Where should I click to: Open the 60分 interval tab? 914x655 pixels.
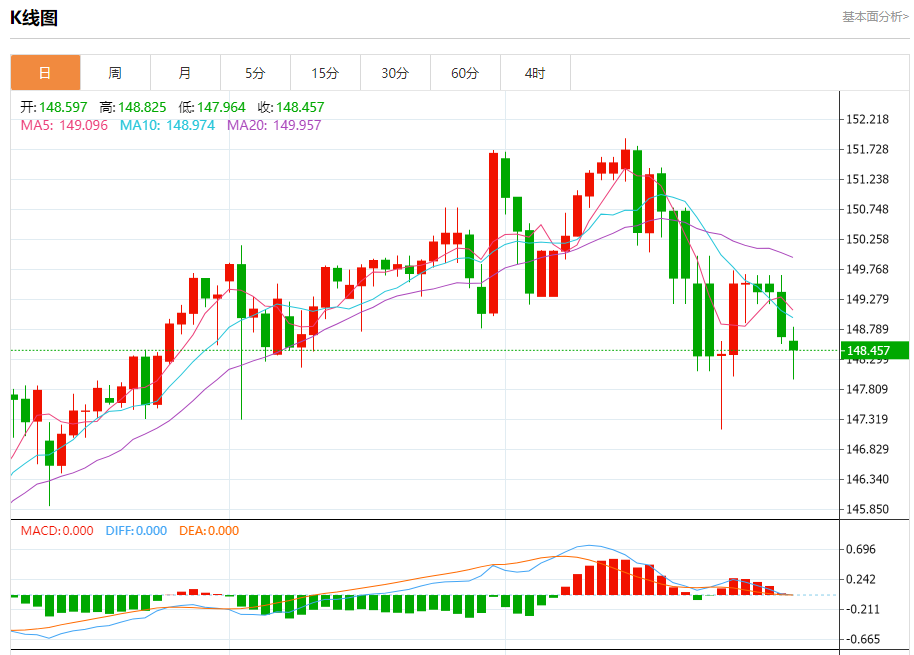pyautogui.click(x=465, y=73)
